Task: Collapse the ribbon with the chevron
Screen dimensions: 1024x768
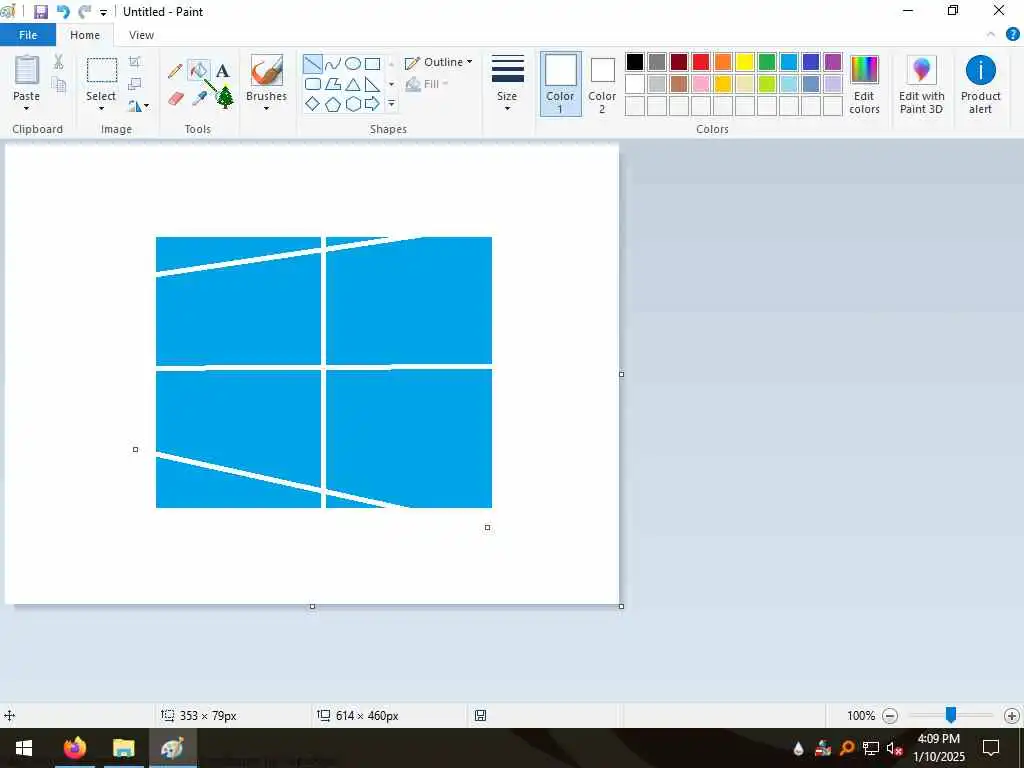Action: point(991,35)
